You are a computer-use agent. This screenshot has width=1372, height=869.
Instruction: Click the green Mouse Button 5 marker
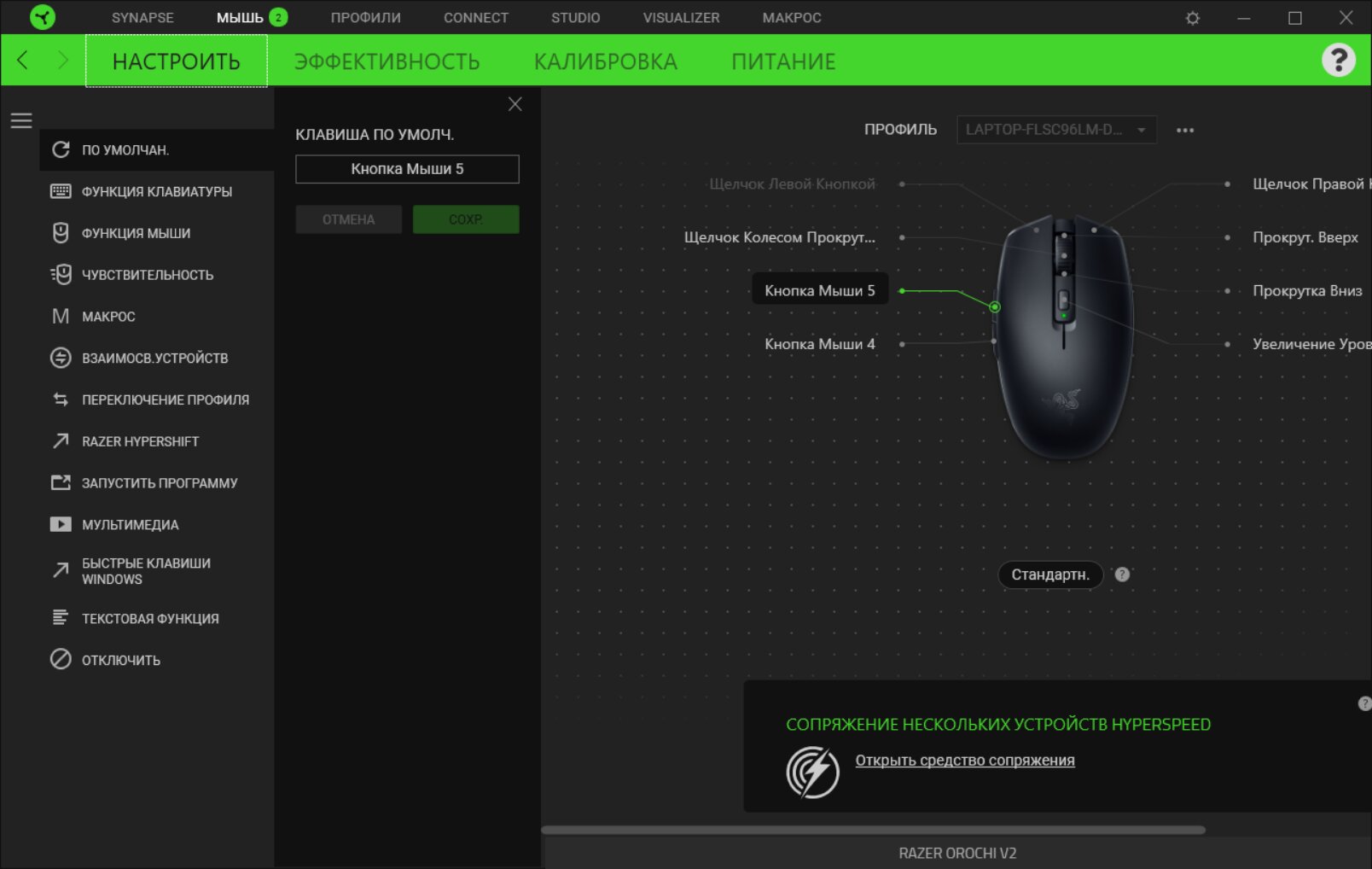(995, 306)
